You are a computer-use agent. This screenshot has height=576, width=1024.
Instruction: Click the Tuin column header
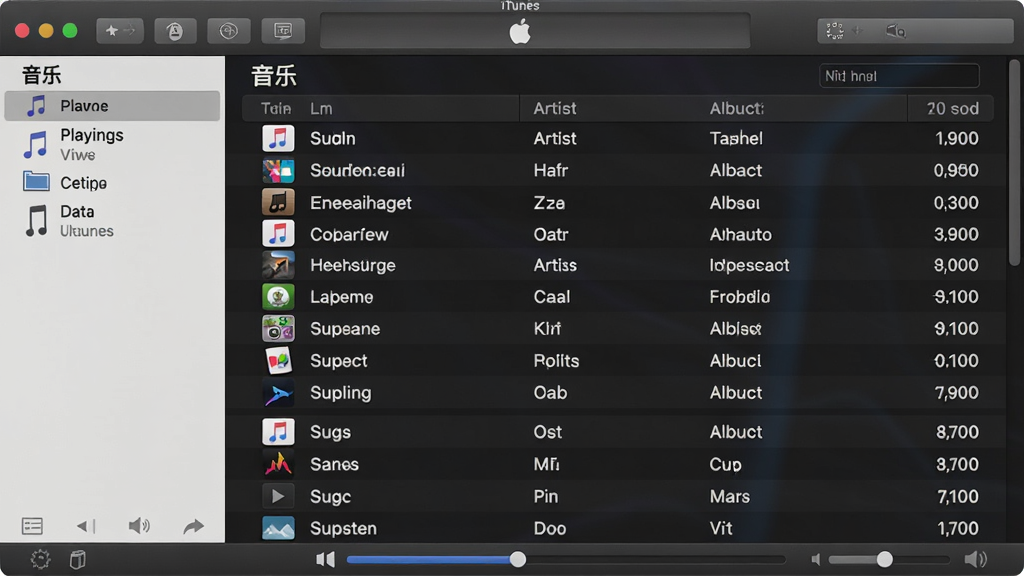276,108
